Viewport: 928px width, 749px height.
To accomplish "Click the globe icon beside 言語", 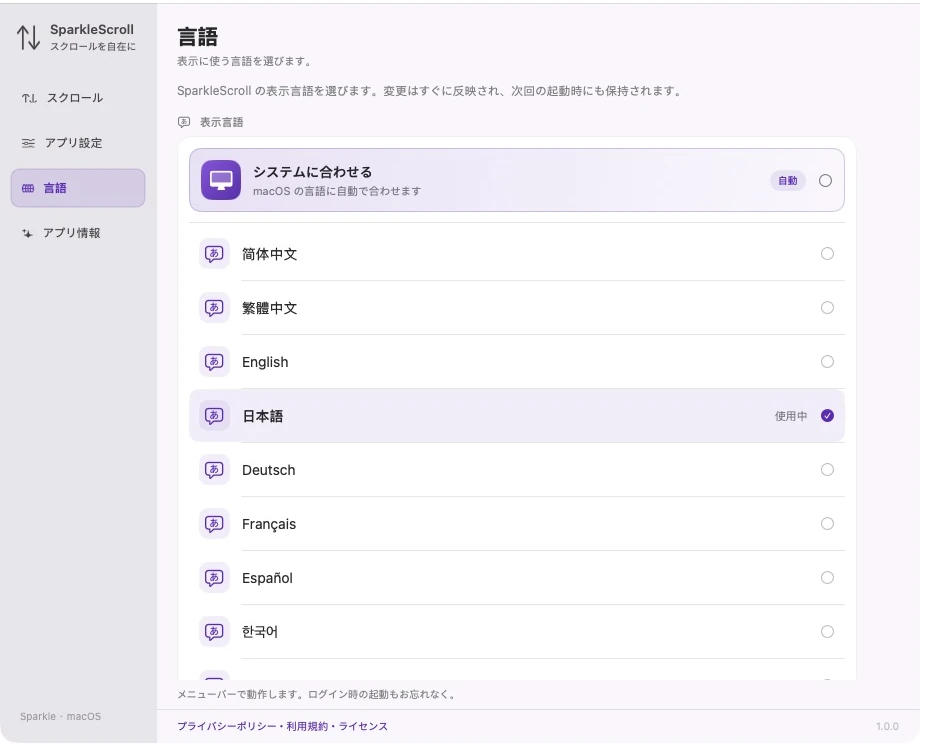I will click(28, 188).
